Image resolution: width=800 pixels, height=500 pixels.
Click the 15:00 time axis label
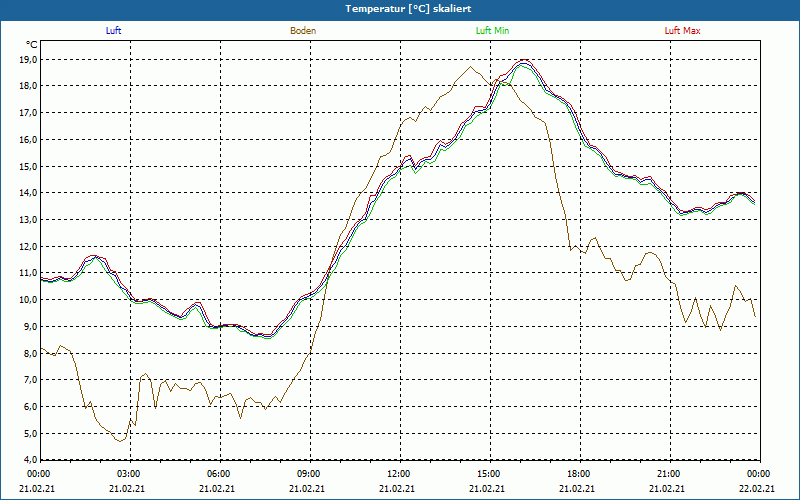coord(487,474)
